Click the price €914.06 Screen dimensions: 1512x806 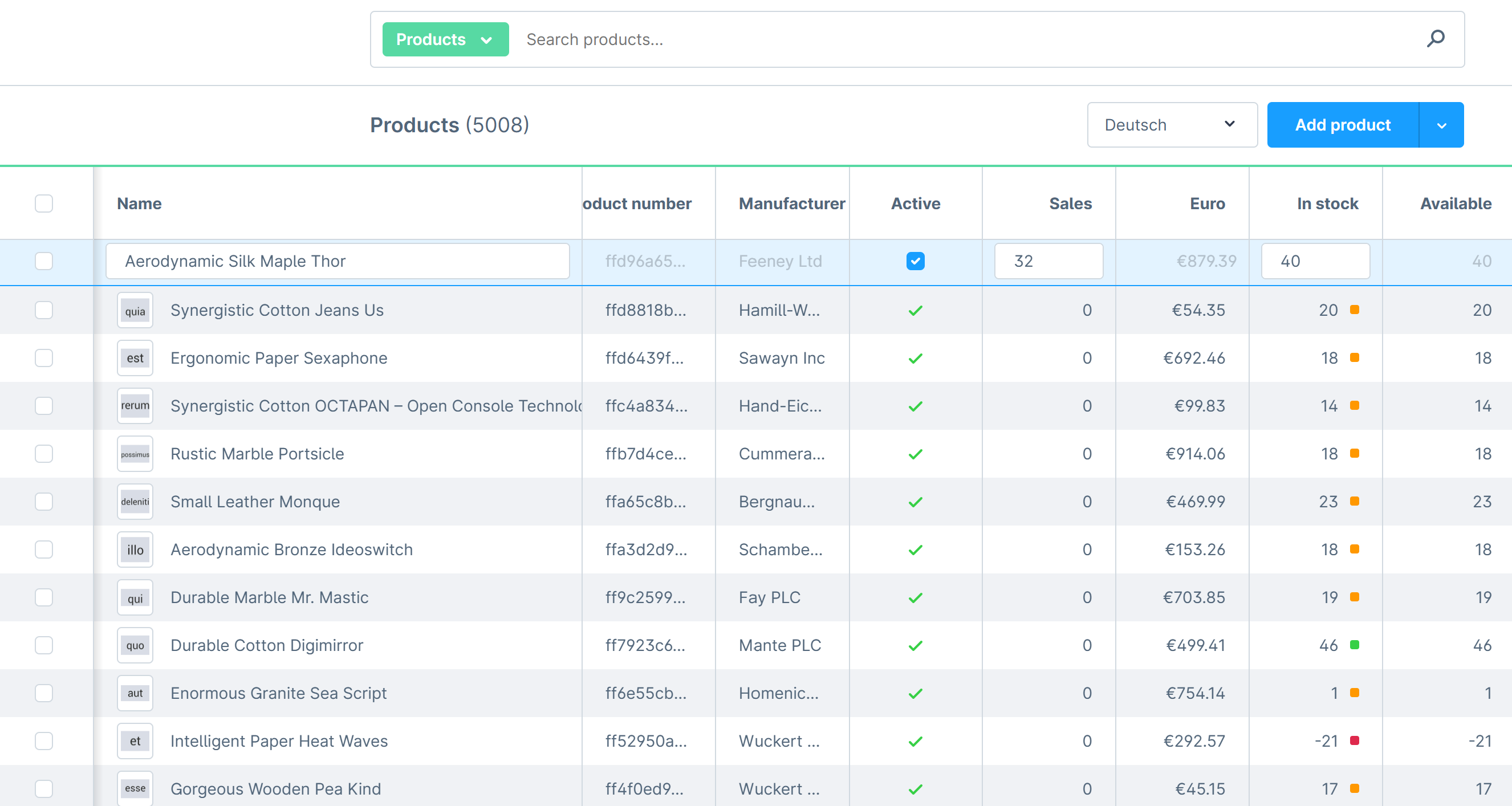click(x=1195, y=453)
